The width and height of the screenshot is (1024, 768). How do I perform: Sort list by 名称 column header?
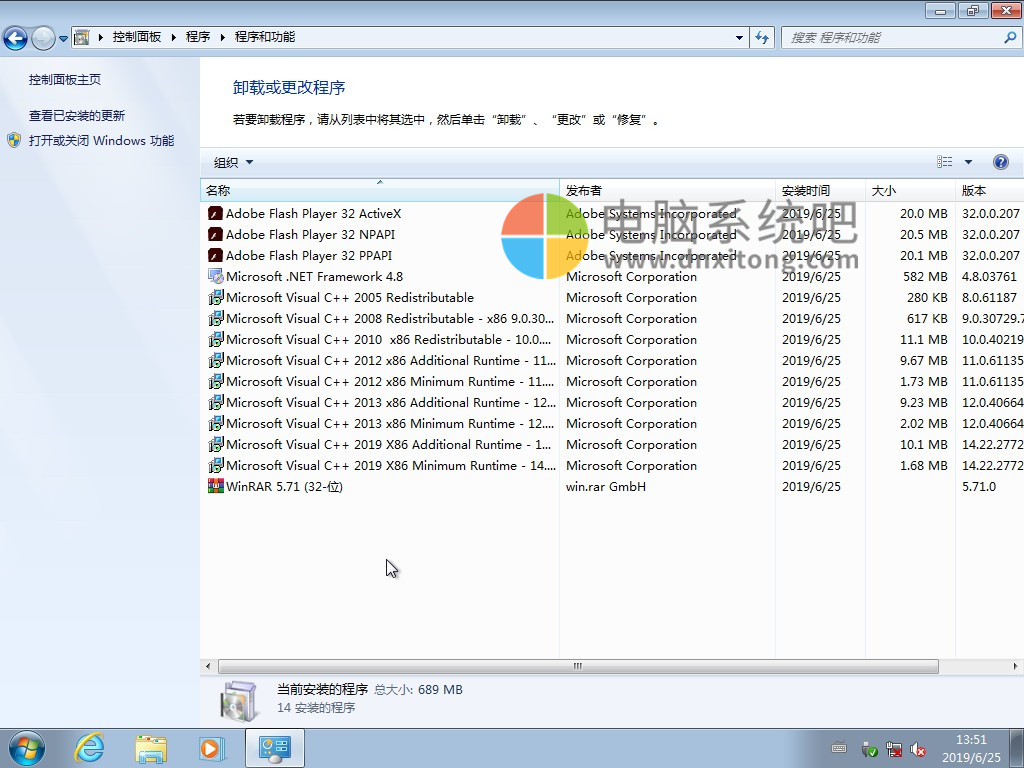point(379,190)
